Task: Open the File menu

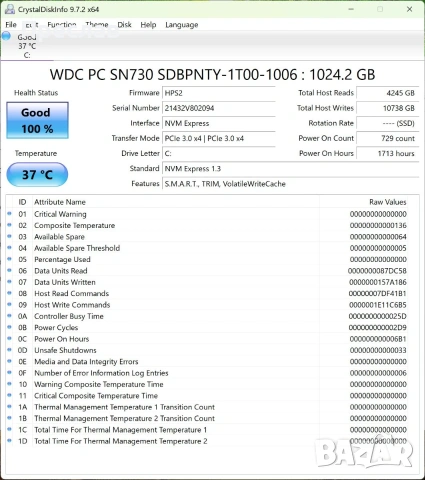Action: coord(11,25)
